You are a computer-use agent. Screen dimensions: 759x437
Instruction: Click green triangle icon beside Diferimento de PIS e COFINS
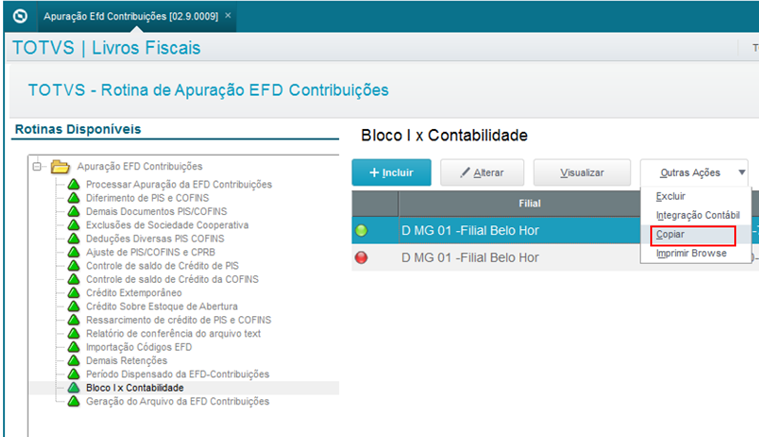74,198
